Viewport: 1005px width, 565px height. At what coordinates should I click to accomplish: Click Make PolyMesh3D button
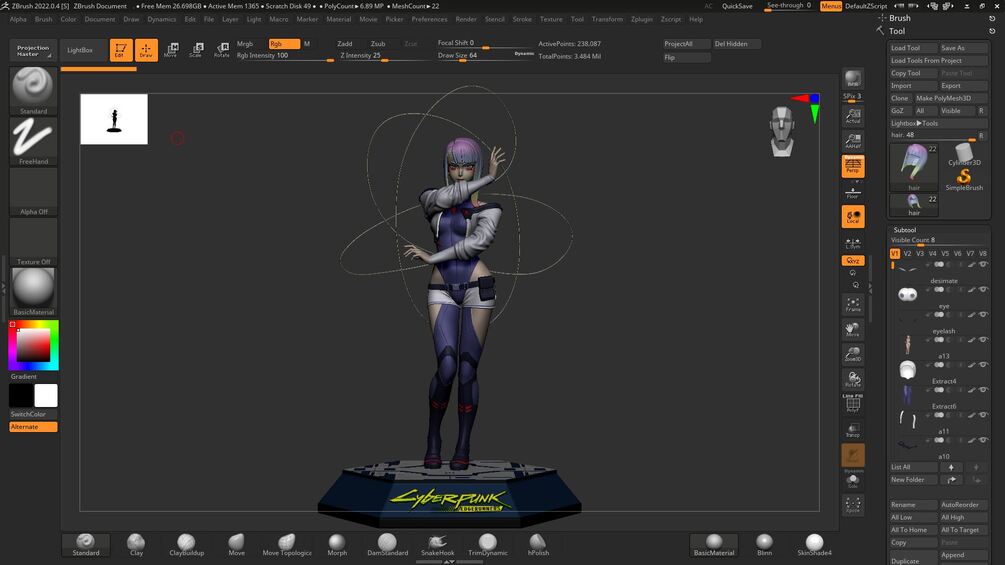(950, 98)
